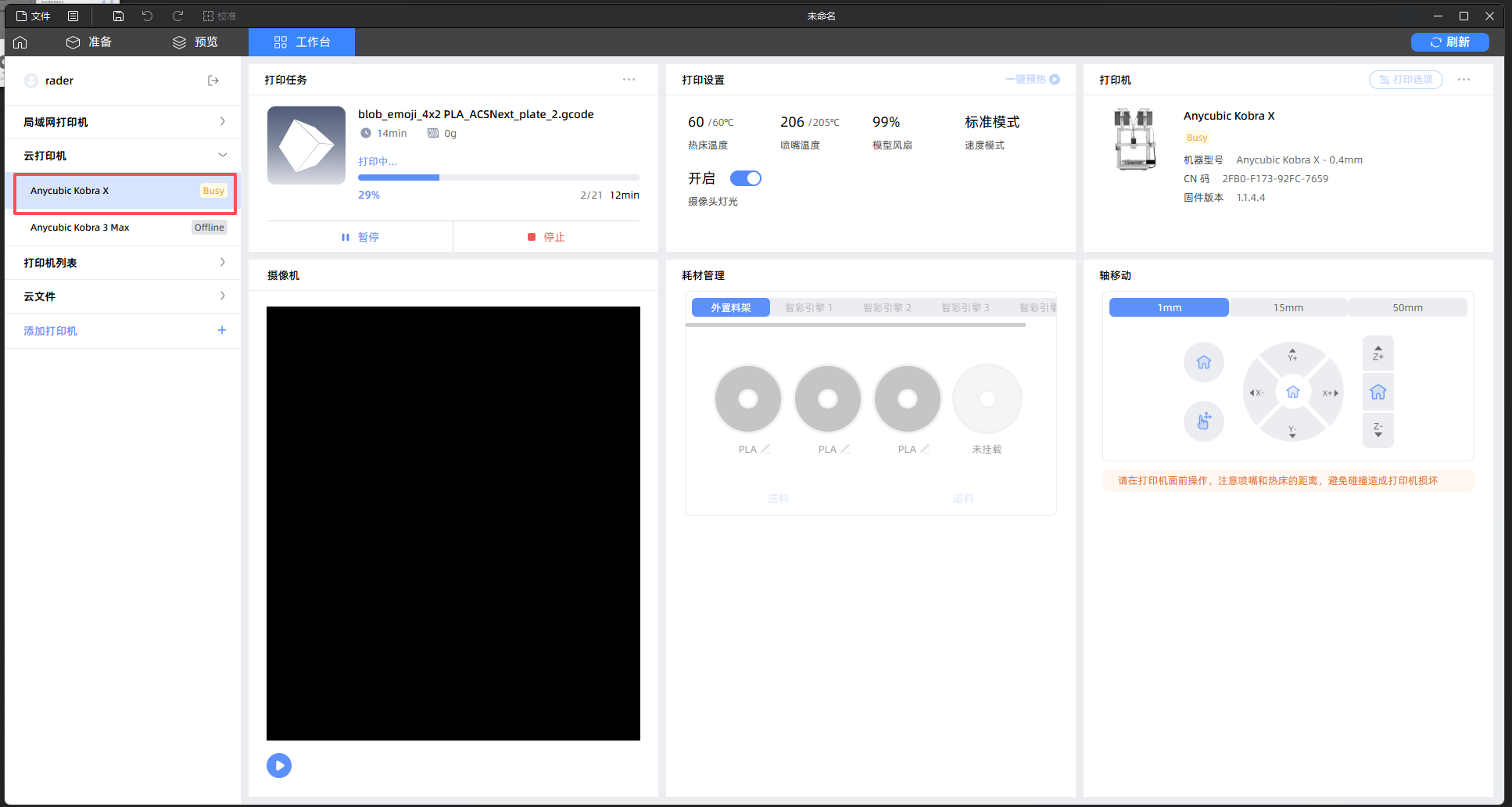This screenshot has width=1512, height=807.
Task: Open 打印机 panel more options
Action: pyautogui.click(x=1464, y=80)
